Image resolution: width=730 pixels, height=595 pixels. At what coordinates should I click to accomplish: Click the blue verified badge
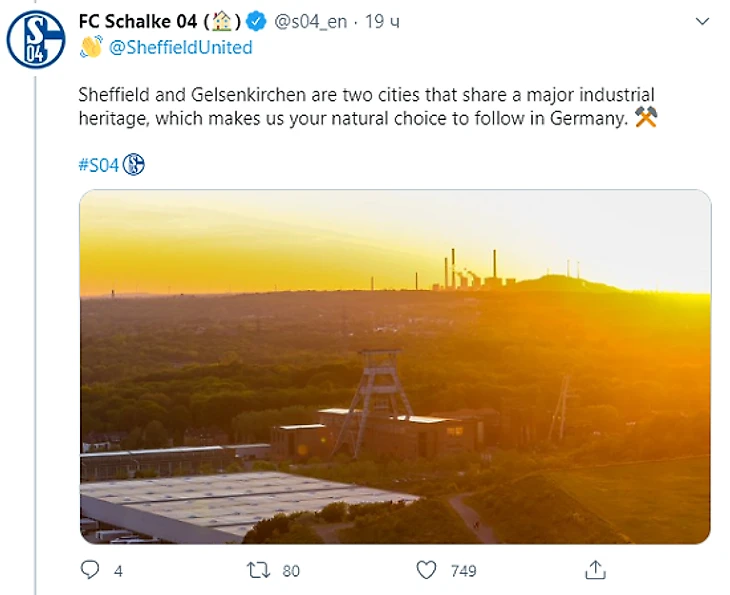tap(257, 21)
